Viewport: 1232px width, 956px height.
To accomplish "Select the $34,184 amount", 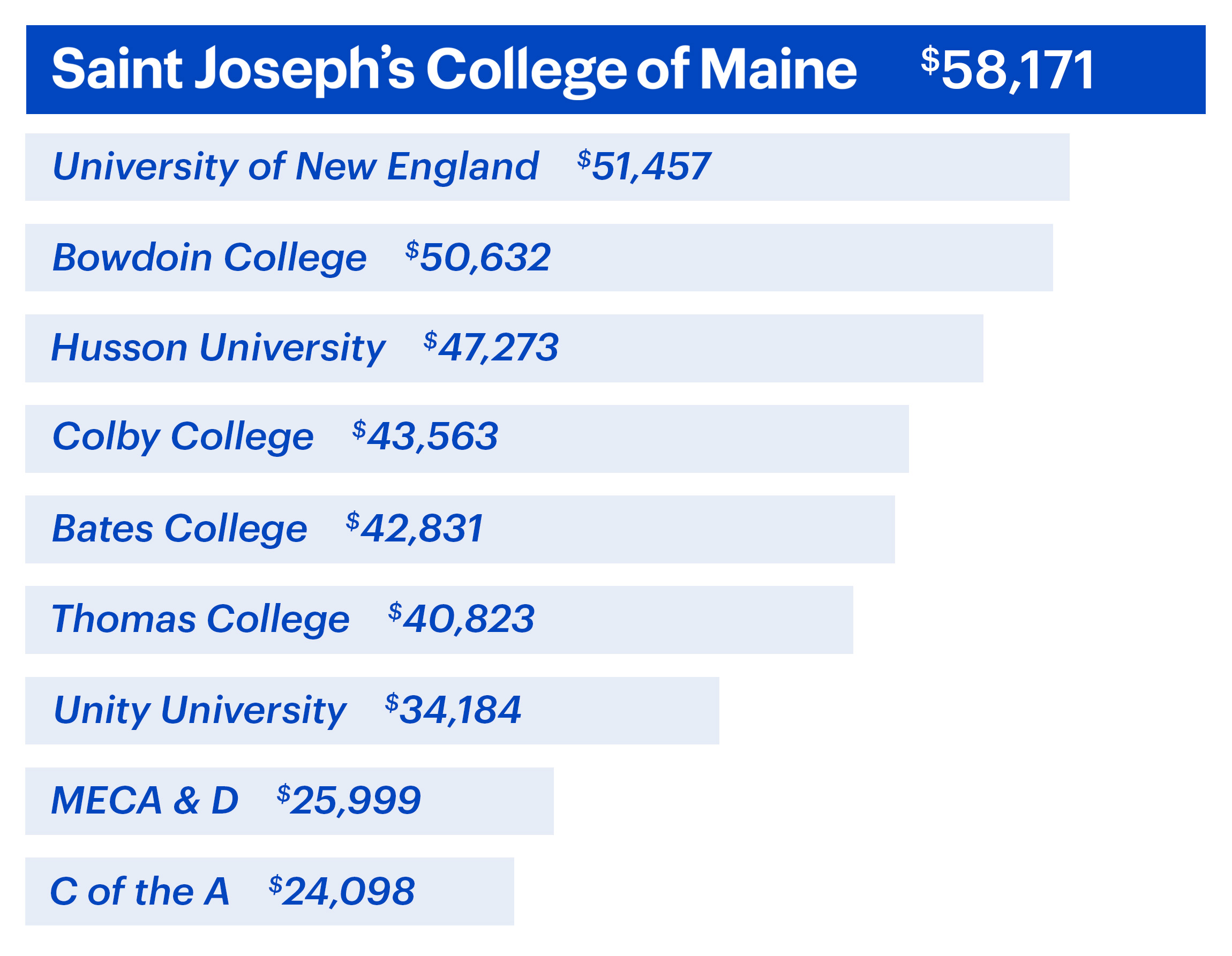I will point(453,710).
